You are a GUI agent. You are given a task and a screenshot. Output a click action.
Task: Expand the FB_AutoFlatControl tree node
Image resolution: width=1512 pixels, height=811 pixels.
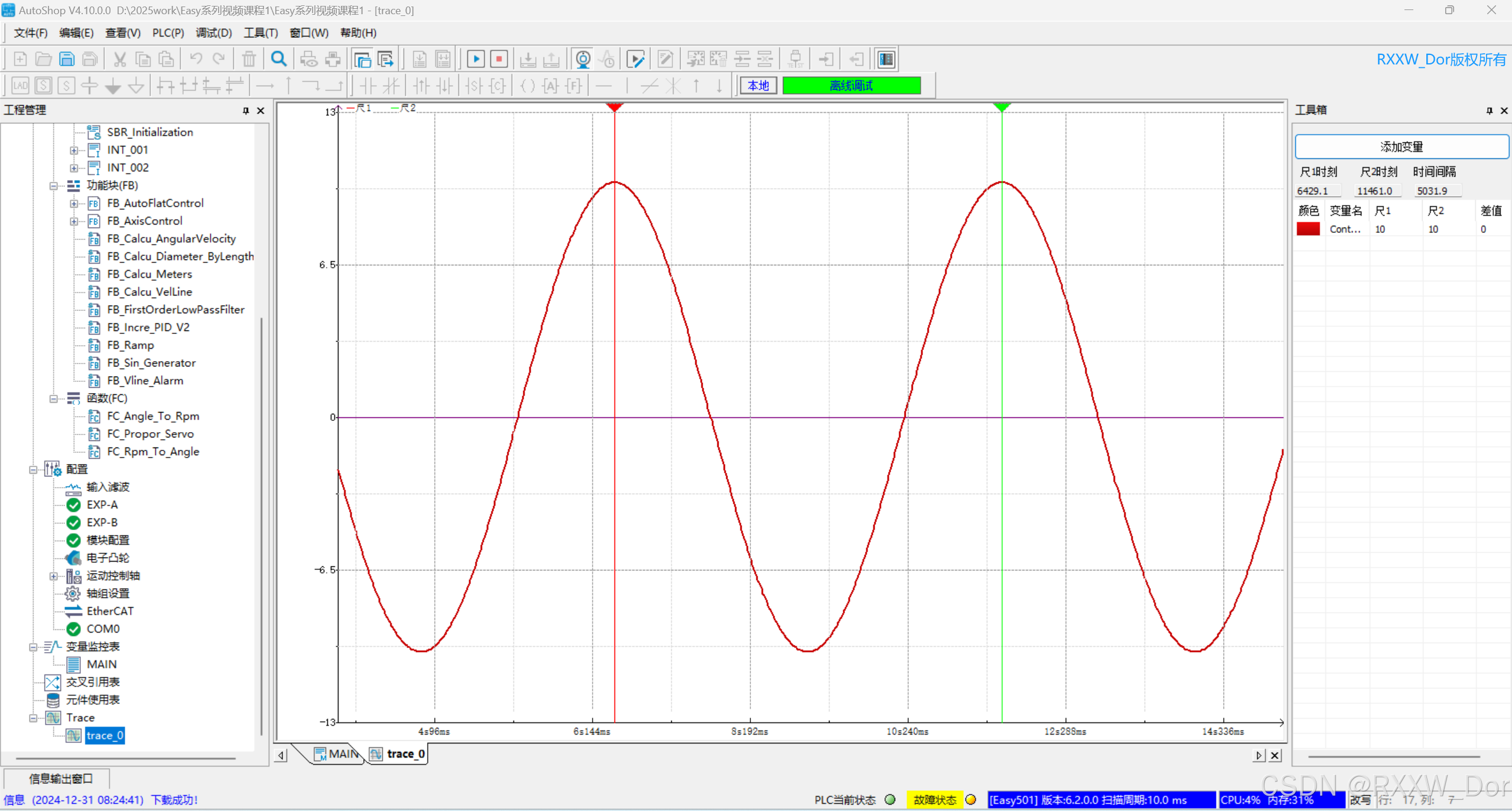click(74, 203)
